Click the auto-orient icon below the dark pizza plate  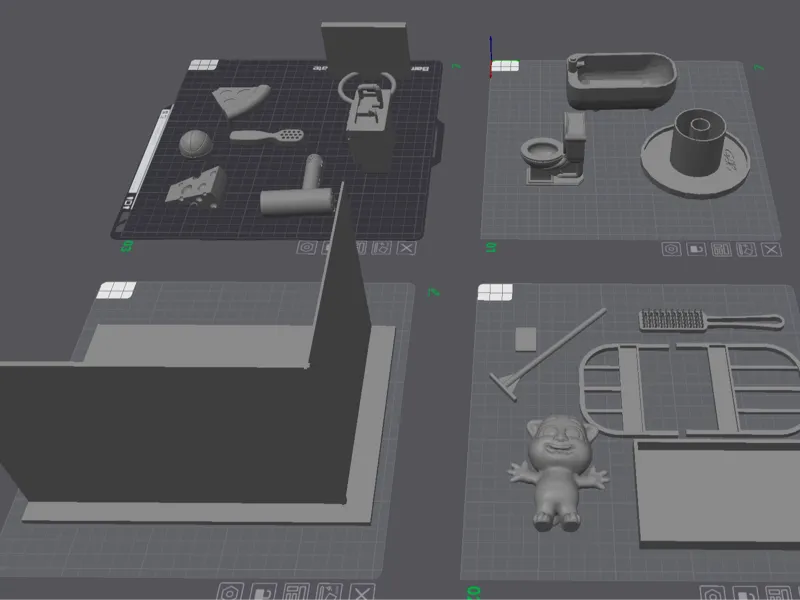[381, 248]
